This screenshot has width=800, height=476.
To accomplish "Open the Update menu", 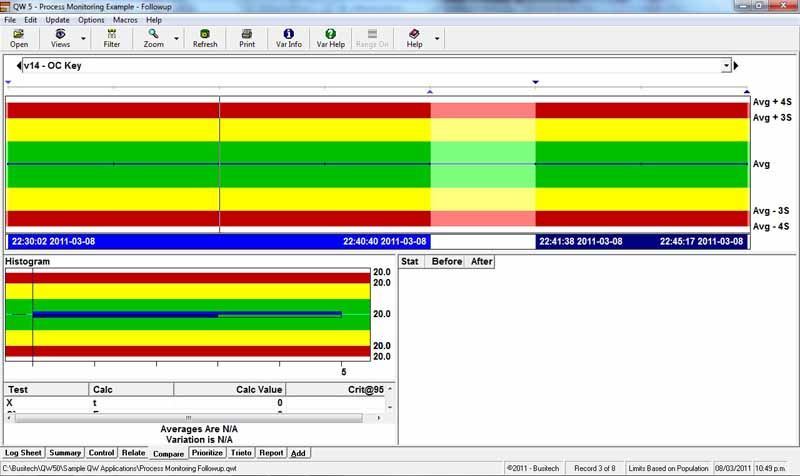I will click(x=57, y=20).
